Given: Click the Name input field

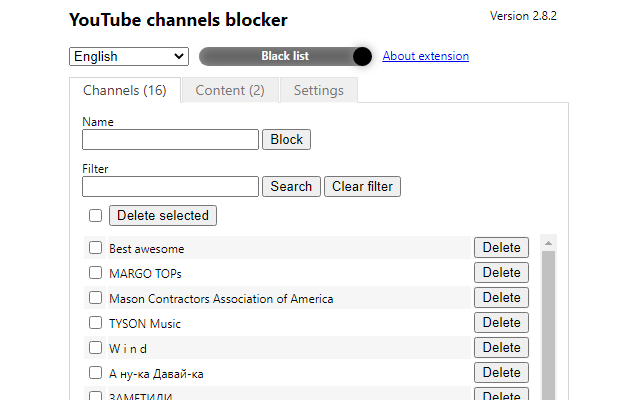Looking at the screenshot, I should tap(170, 139).
